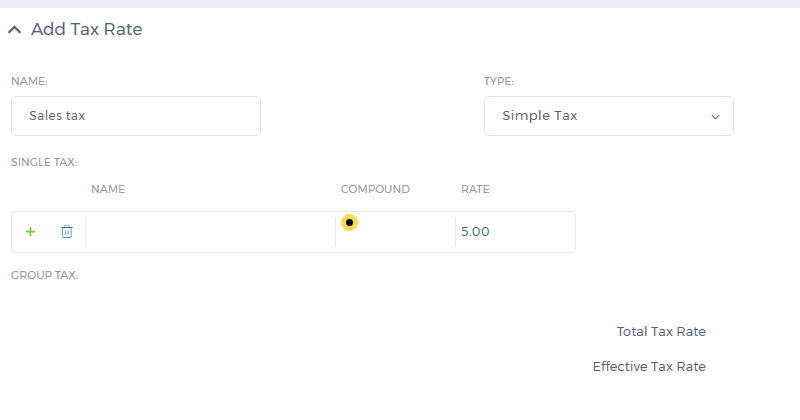Click the 5.00 rate field
This screenshot has height=420, width=800.
pos(515,232)
